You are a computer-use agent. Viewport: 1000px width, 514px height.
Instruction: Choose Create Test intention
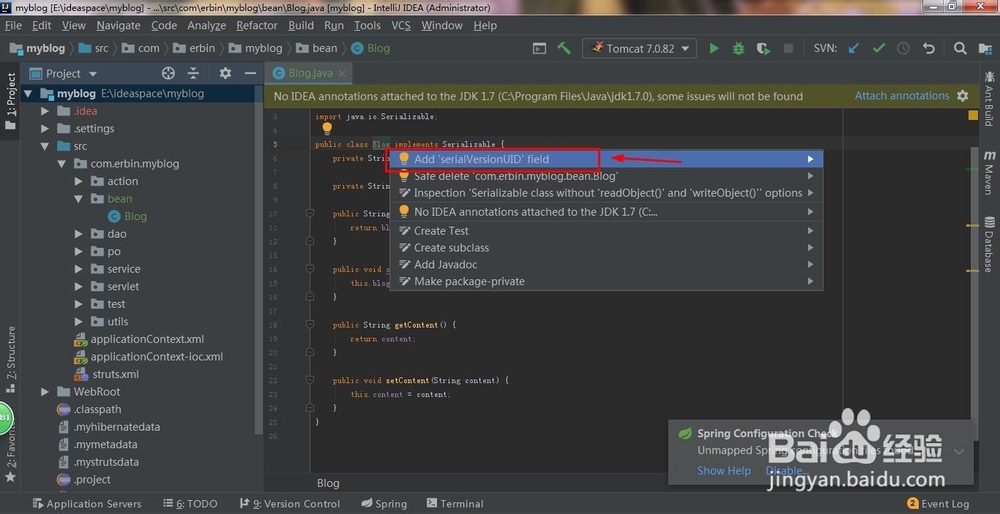pyautogui.click(x=606, y=231)
